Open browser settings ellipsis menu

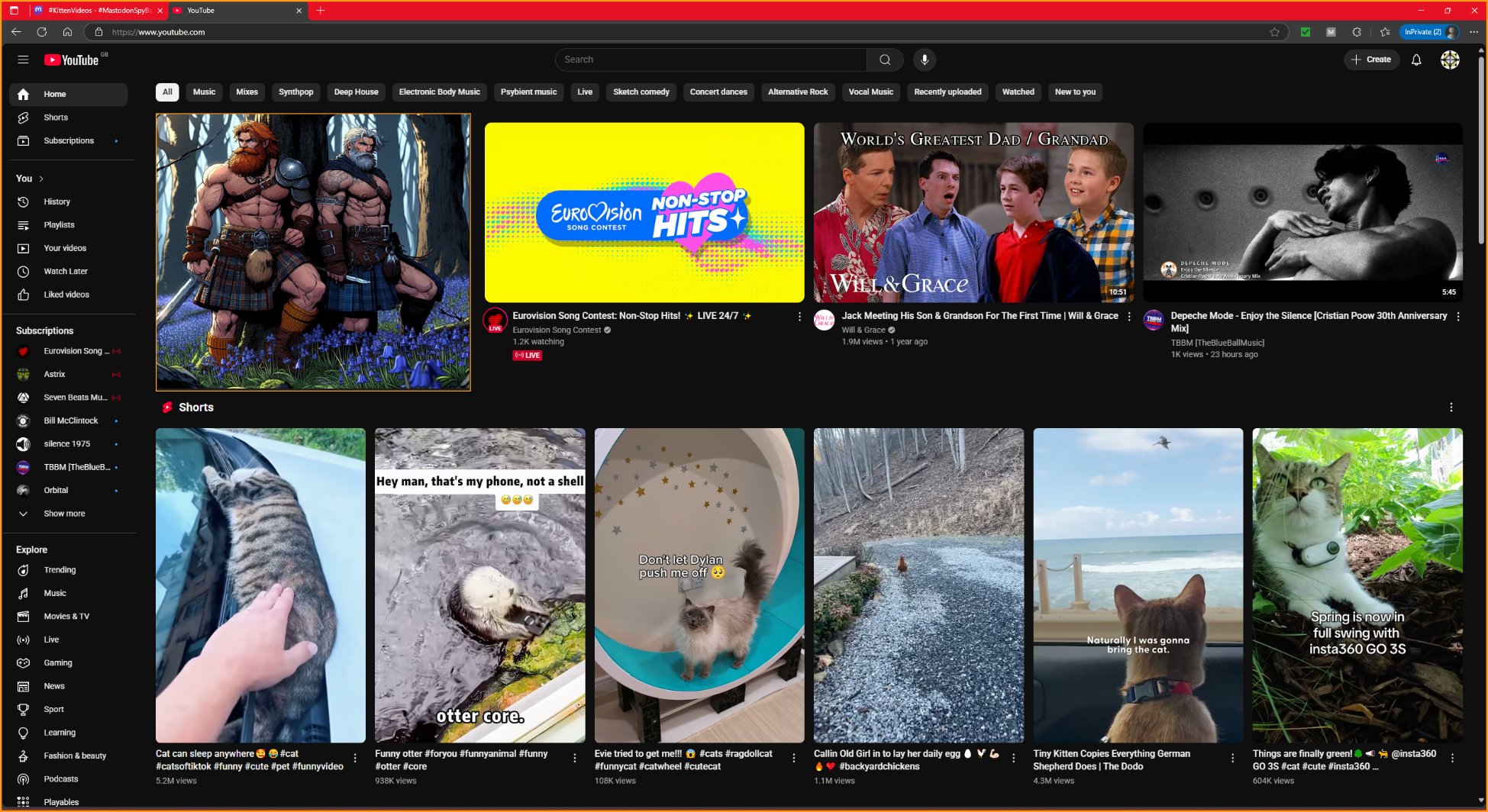point(1473,32)
